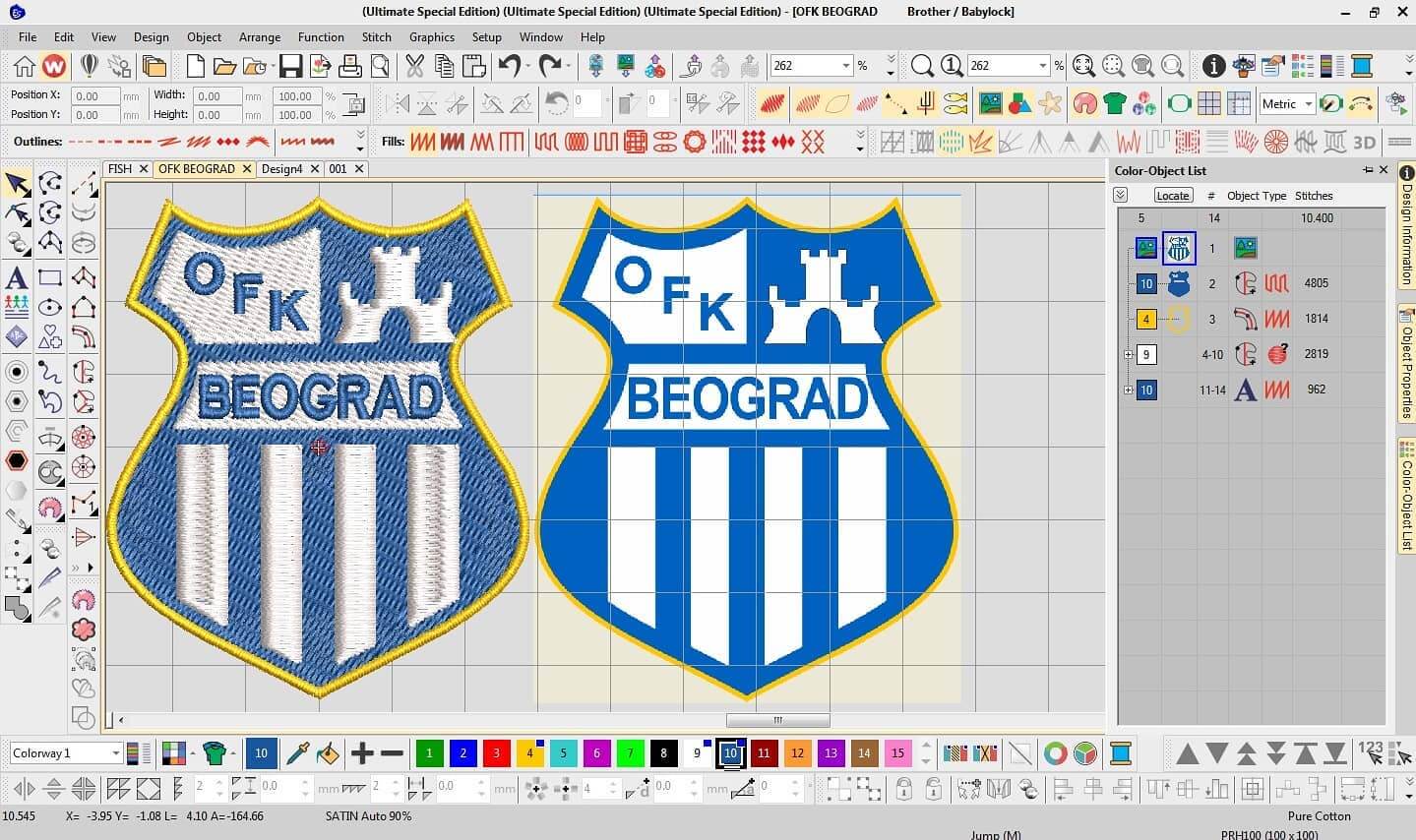Expand object group 4-10 in list
1416x840 pixels.
1128,354
